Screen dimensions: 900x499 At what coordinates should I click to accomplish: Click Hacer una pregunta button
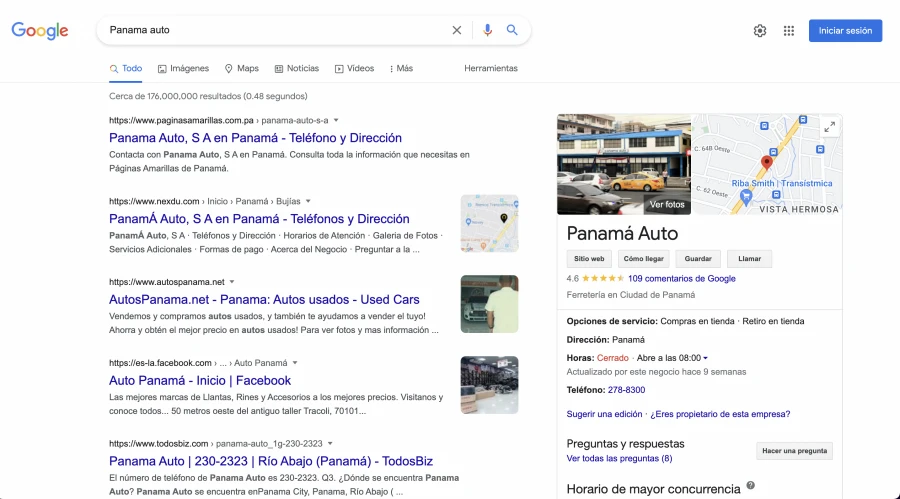[x=794, y=451]
